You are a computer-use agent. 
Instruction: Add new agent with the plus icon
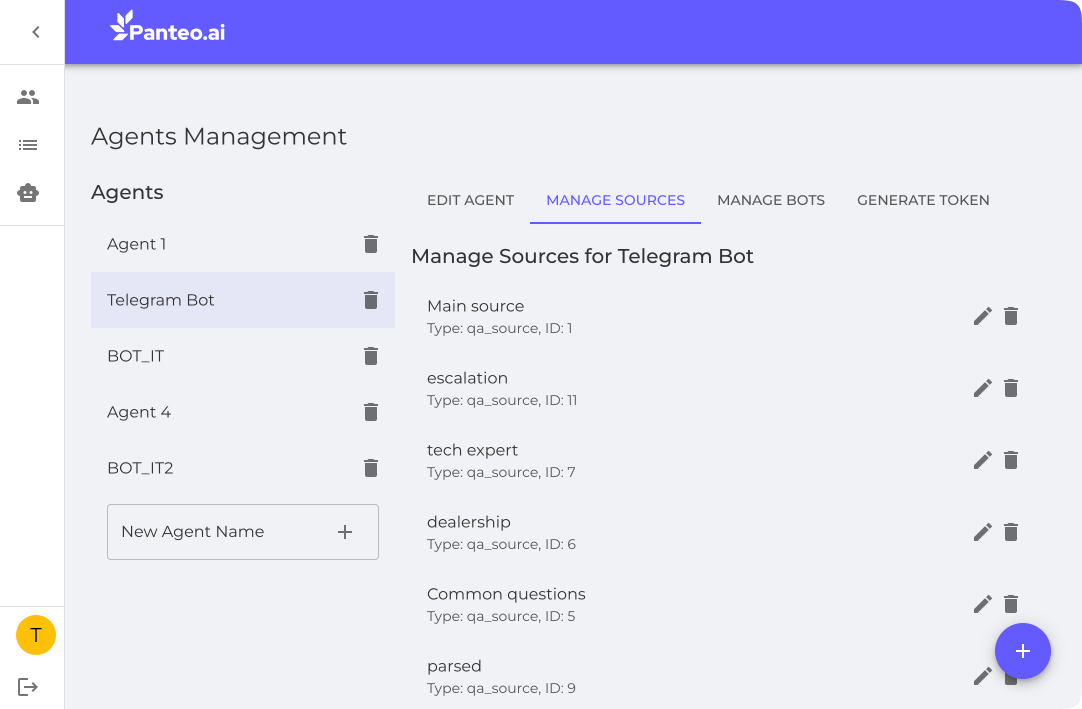pos(345,532)
